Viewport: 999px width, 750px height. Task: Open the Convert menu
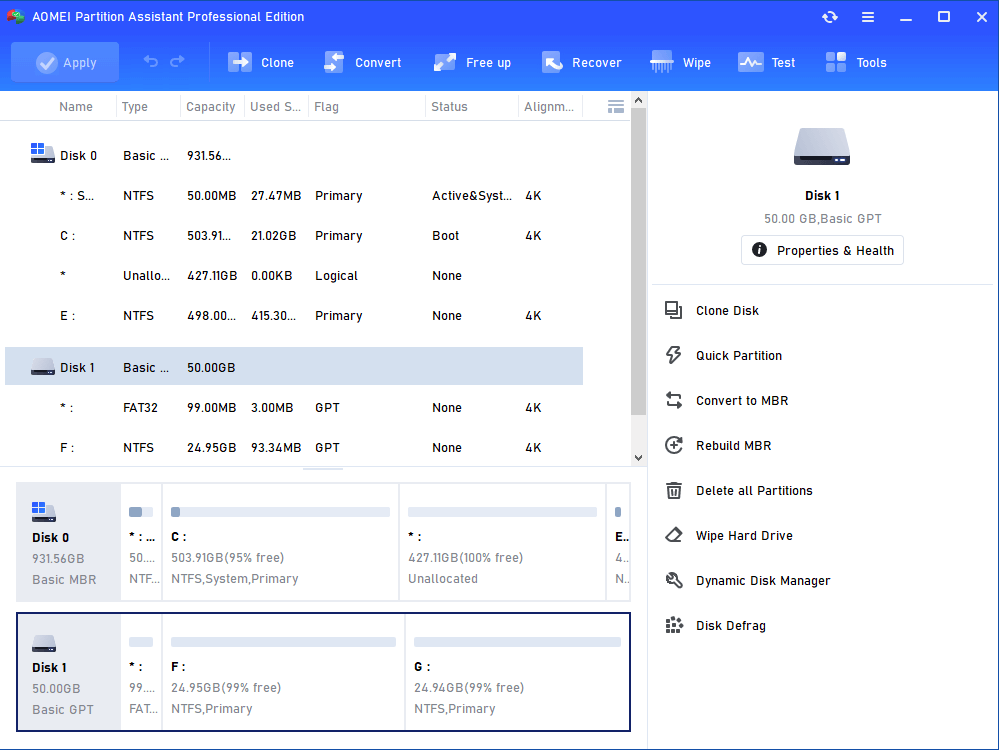tap(363, 62)
